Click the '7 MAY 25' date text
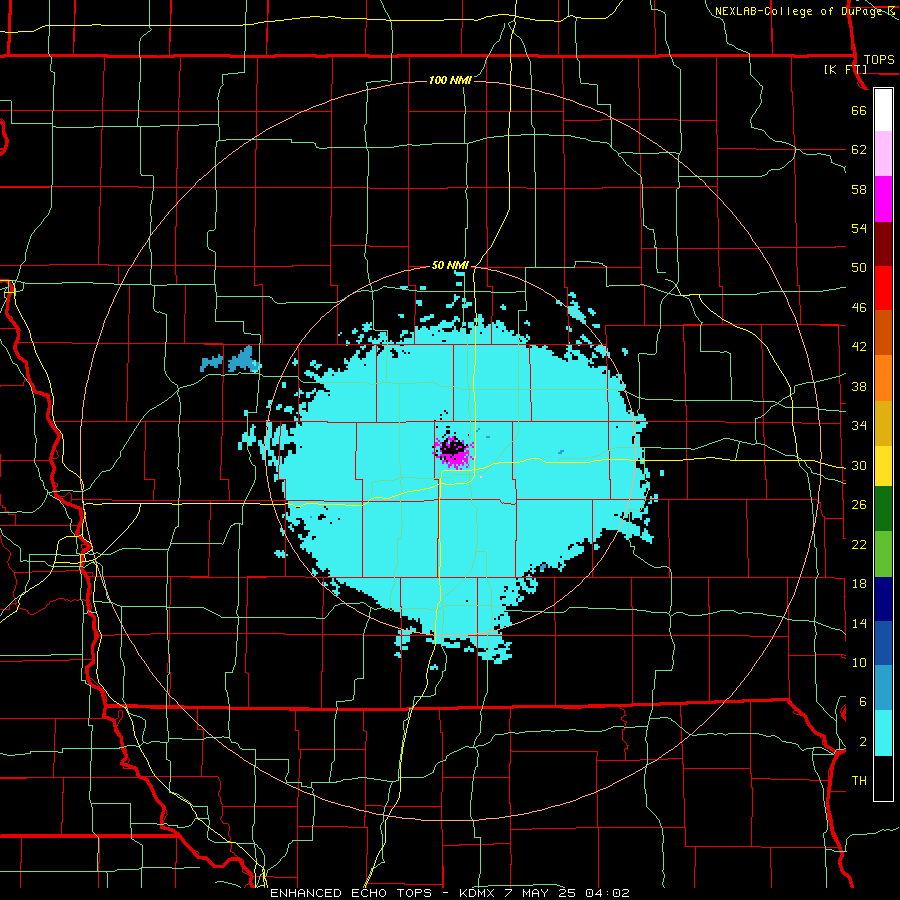This screenshot has height=900, width=900. (x=541, y=893)
